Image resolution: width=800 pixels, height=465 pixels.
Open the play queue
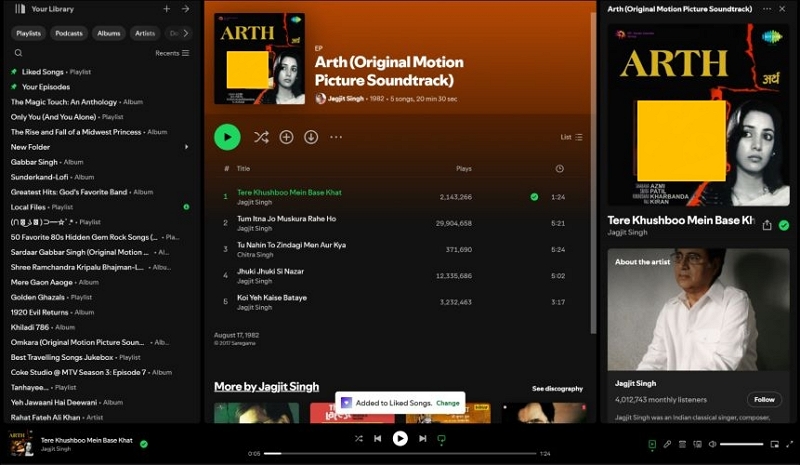click(682, 445)
